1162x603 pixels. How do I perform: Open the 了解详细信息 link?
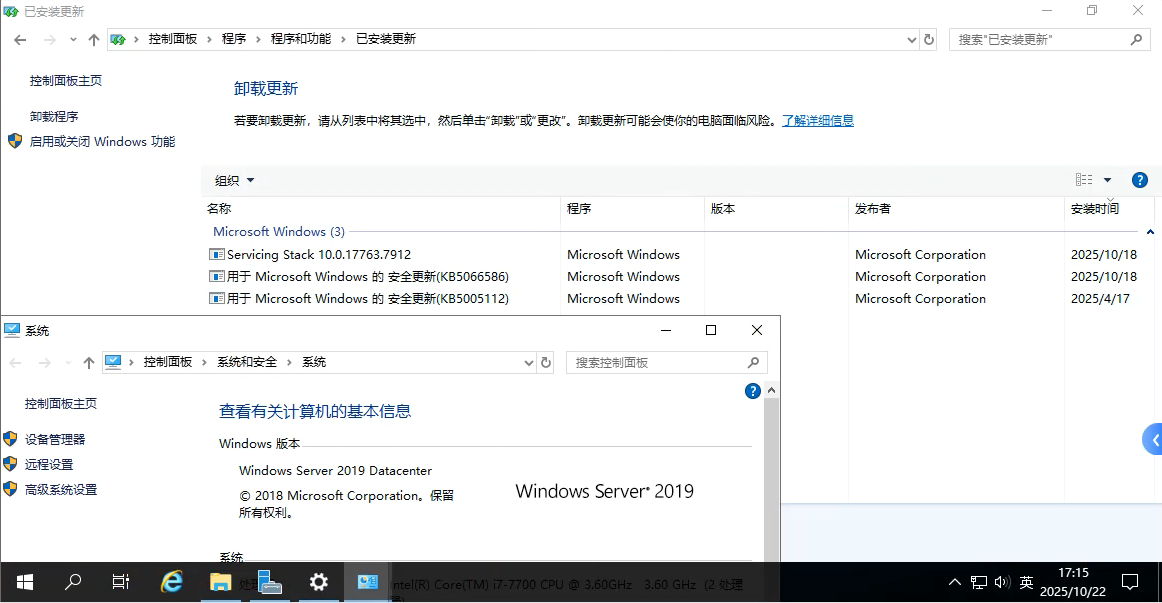tap(817, 121)
